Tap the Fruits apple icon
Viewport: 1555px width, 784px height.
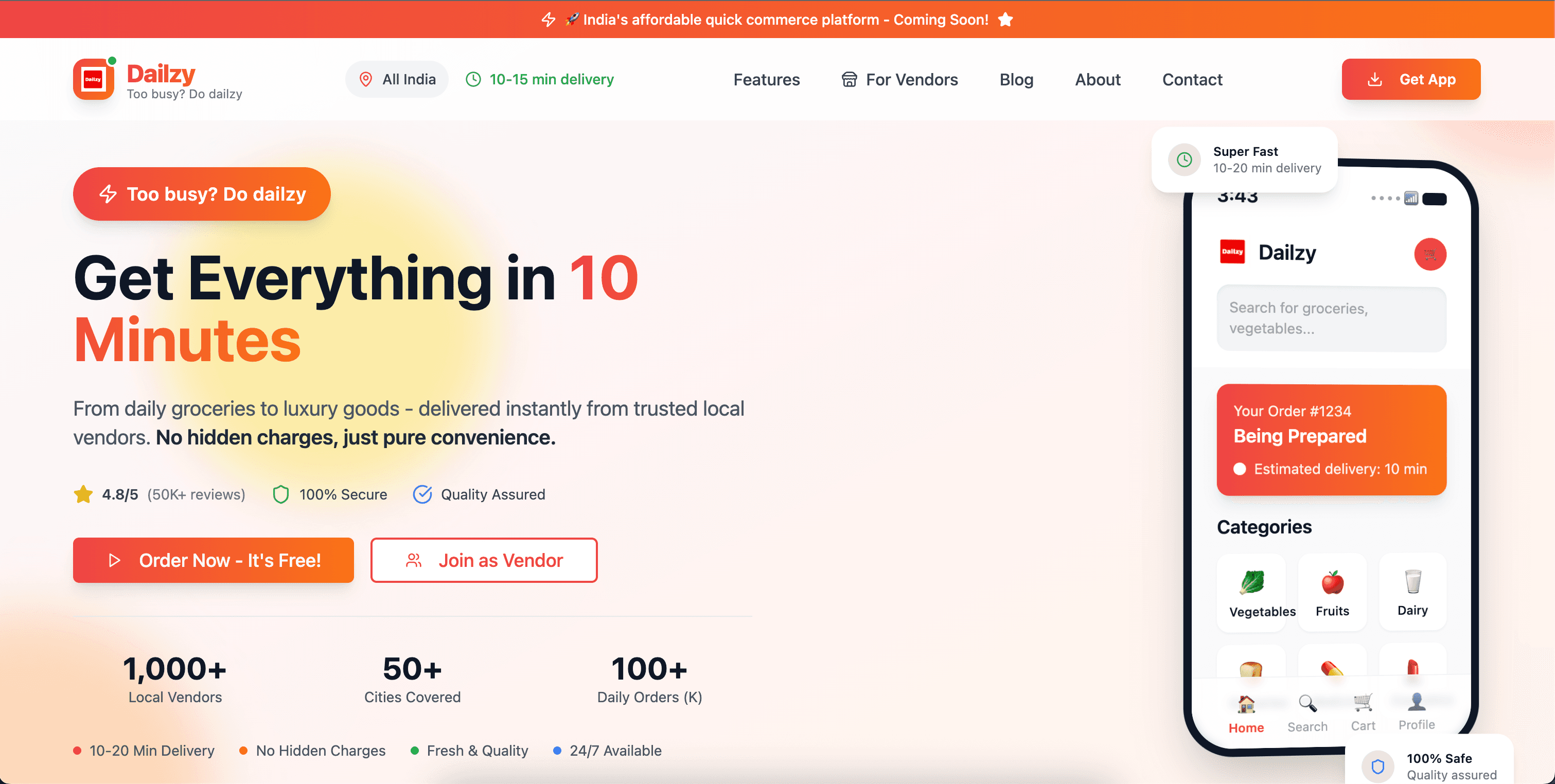click(x=1332, y=583)
